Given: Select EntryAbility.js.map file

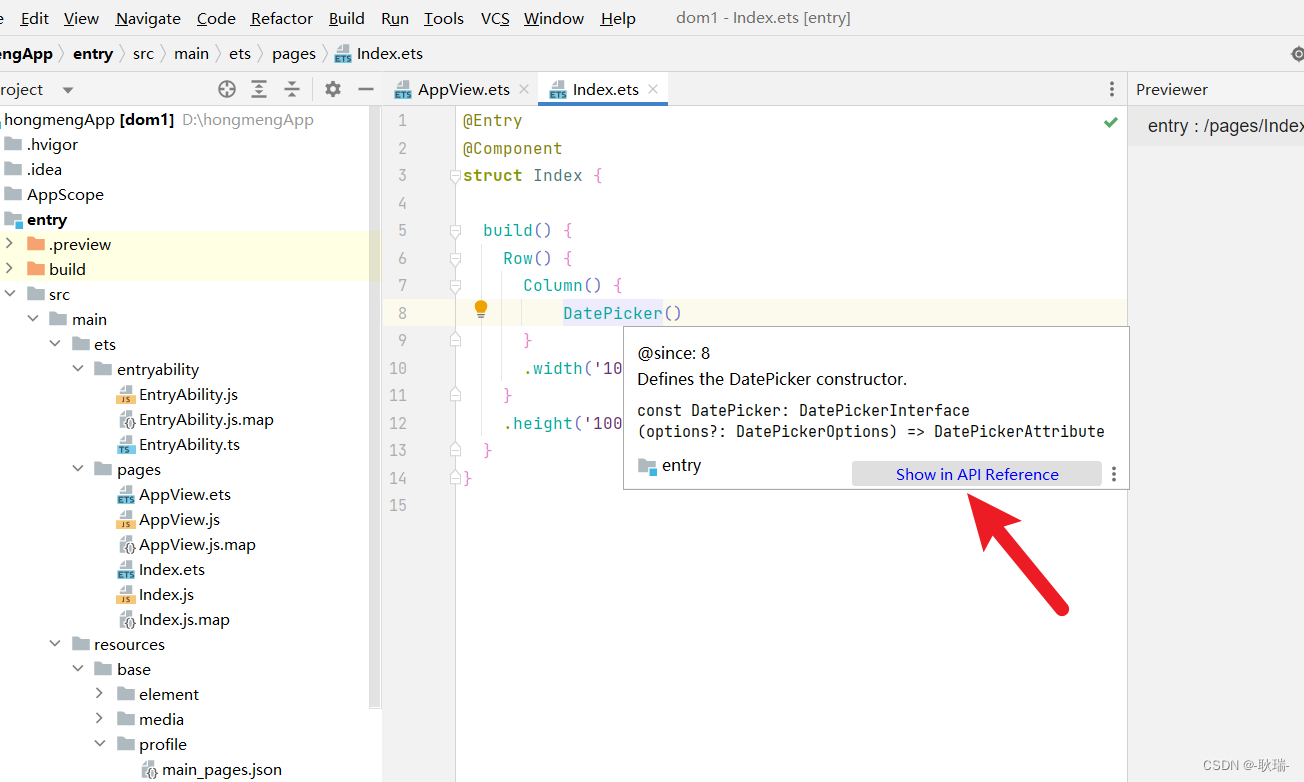Looking at the screenshot, I should pyautogui.click(x=206, y=419).
